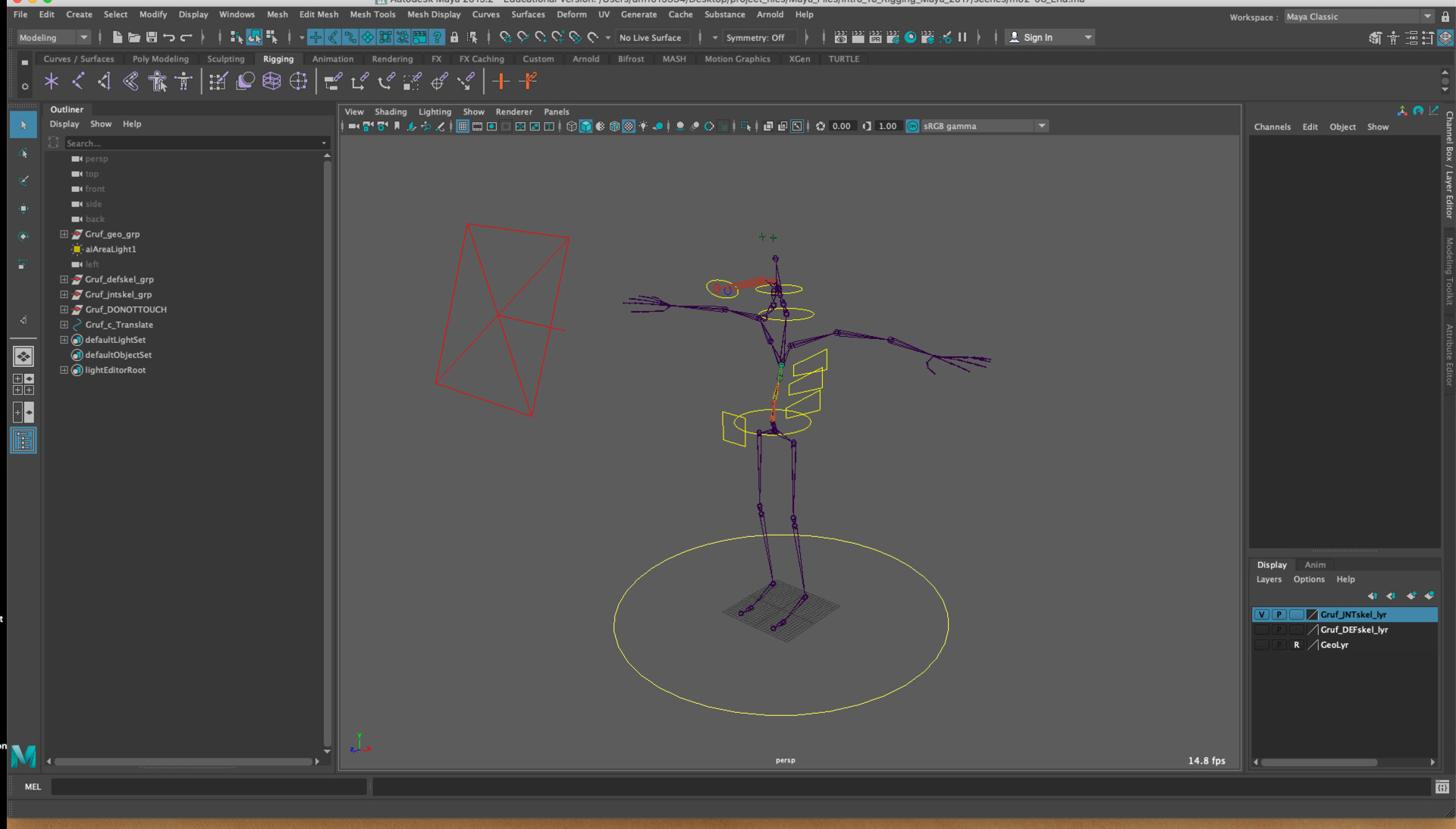Screen dimensions: 1456x829
Task: Open Layers menu in the Display panel
Action: click(1269, 579)
